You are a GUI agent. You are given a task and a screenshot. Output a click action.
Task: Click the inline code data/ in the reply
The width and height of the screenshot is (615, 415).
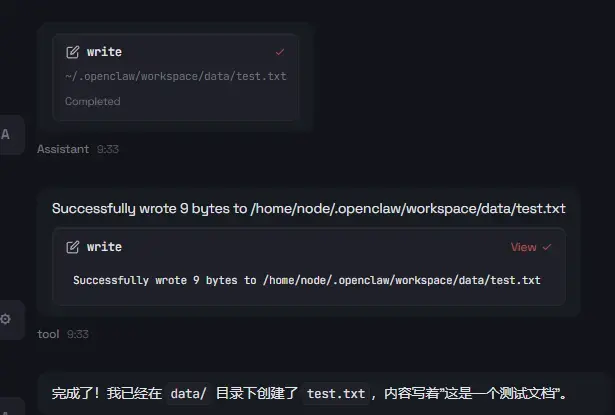pyautogui.click(x=188, y=394)
